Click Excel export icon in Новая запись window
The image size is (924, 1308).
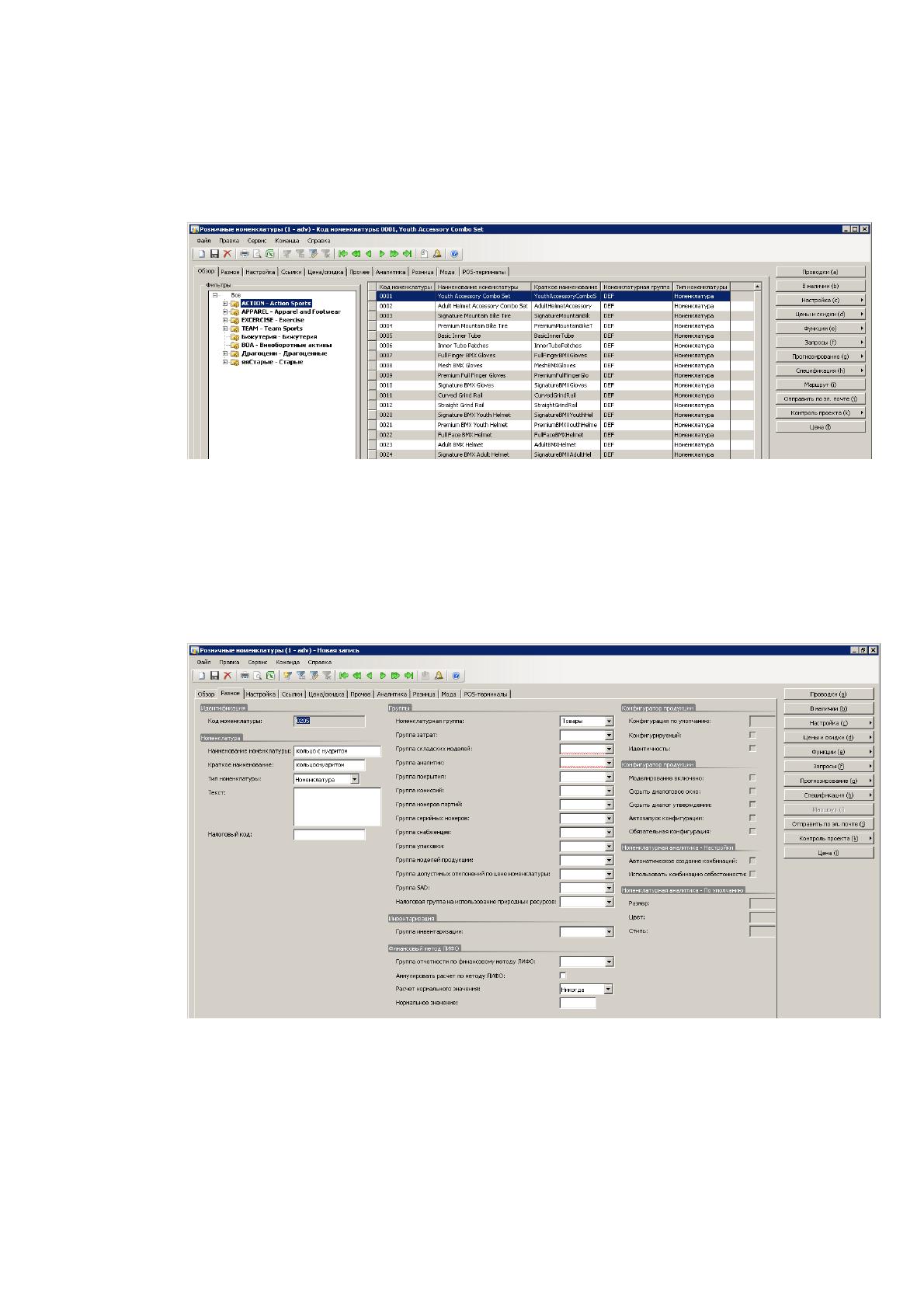(x=269, y=676)
